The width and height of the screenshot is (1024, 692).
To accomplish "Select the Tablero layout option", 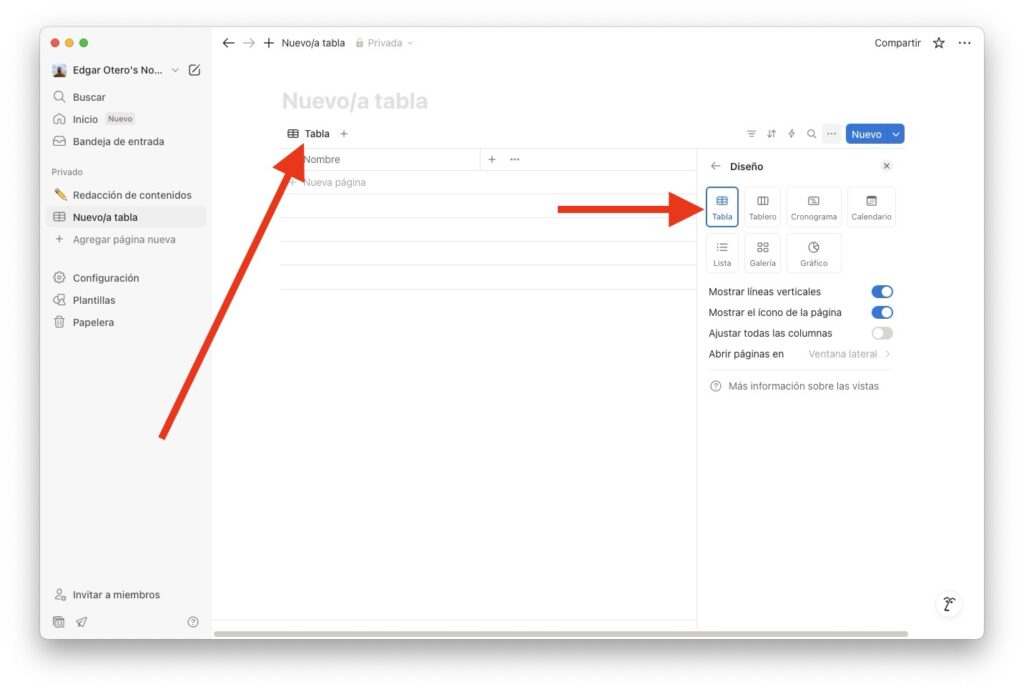I will coord(762,207).
